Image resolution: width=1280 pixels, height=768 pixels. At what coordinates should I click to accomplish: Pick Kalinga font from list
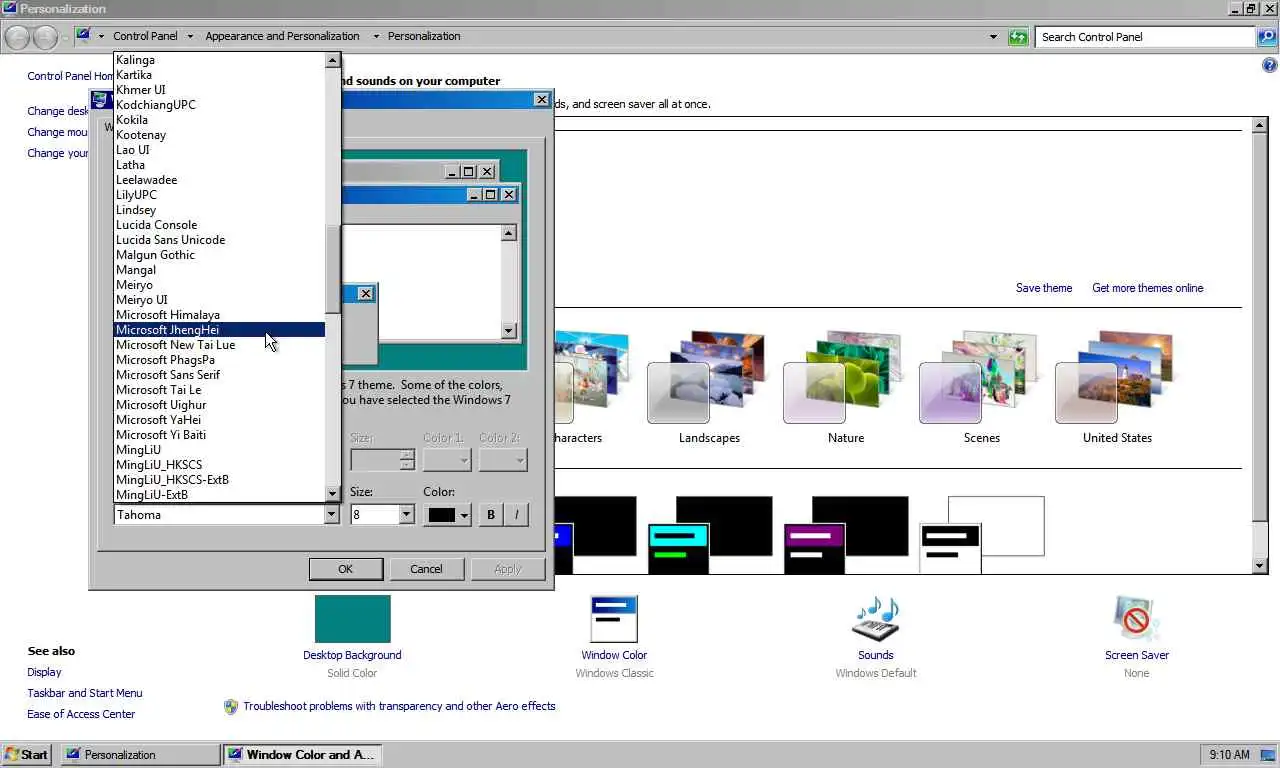click(219, 60)
